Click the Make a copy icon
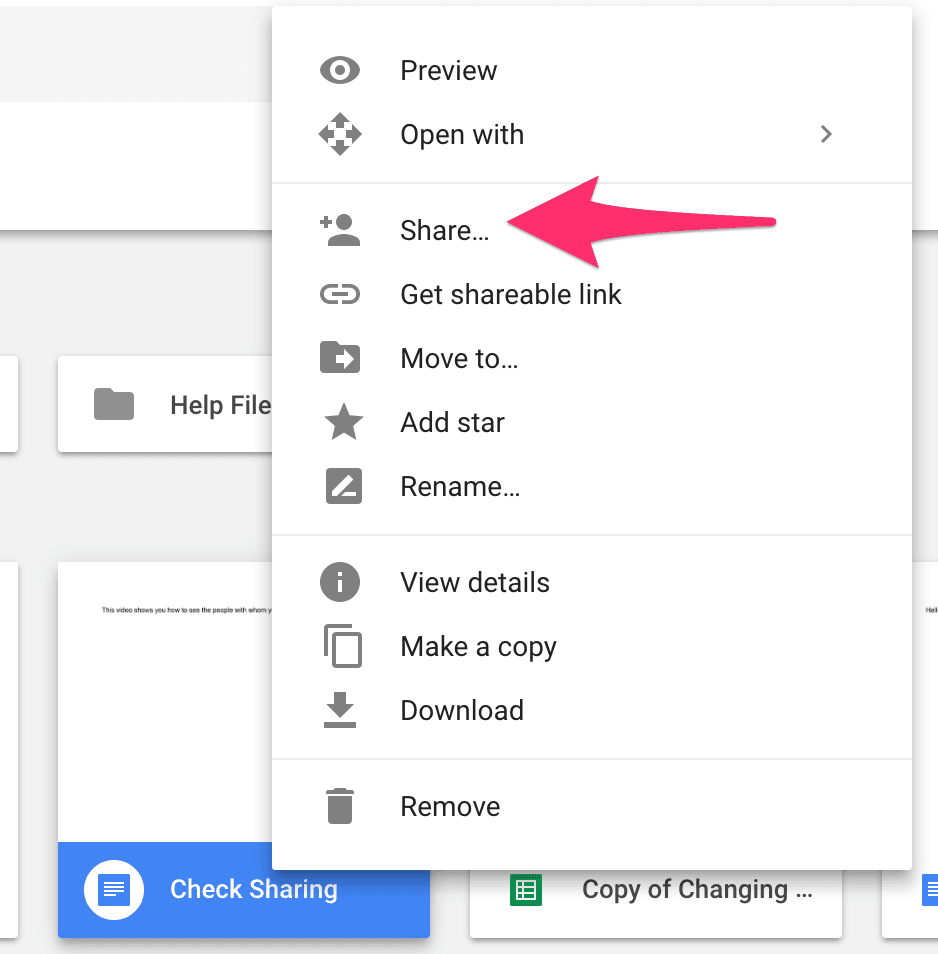Viewport: 938px width, 954px height. [x=343, y=646]
